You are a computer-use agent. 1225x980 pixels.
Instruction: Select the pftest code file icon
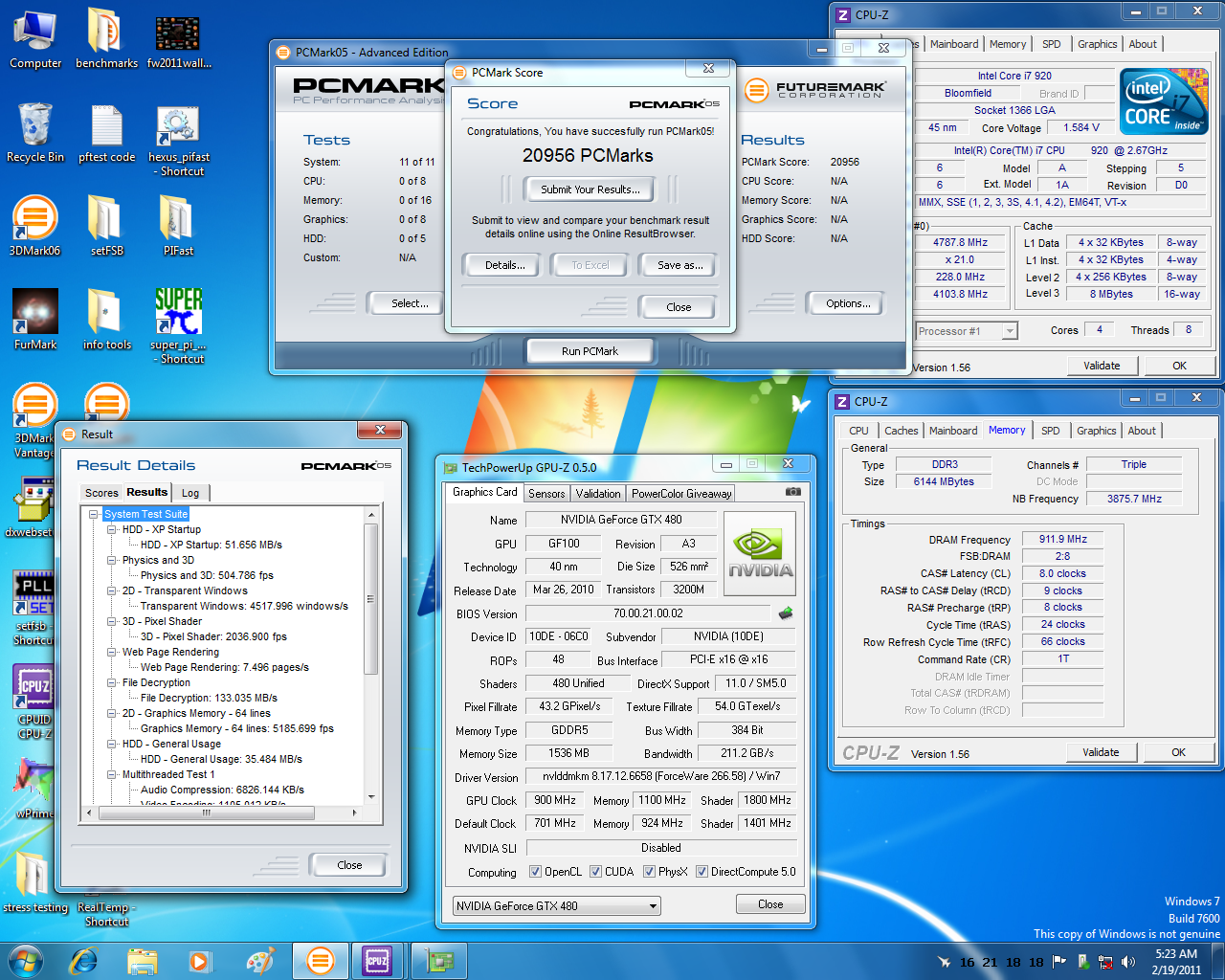click(x=106, y=133)
